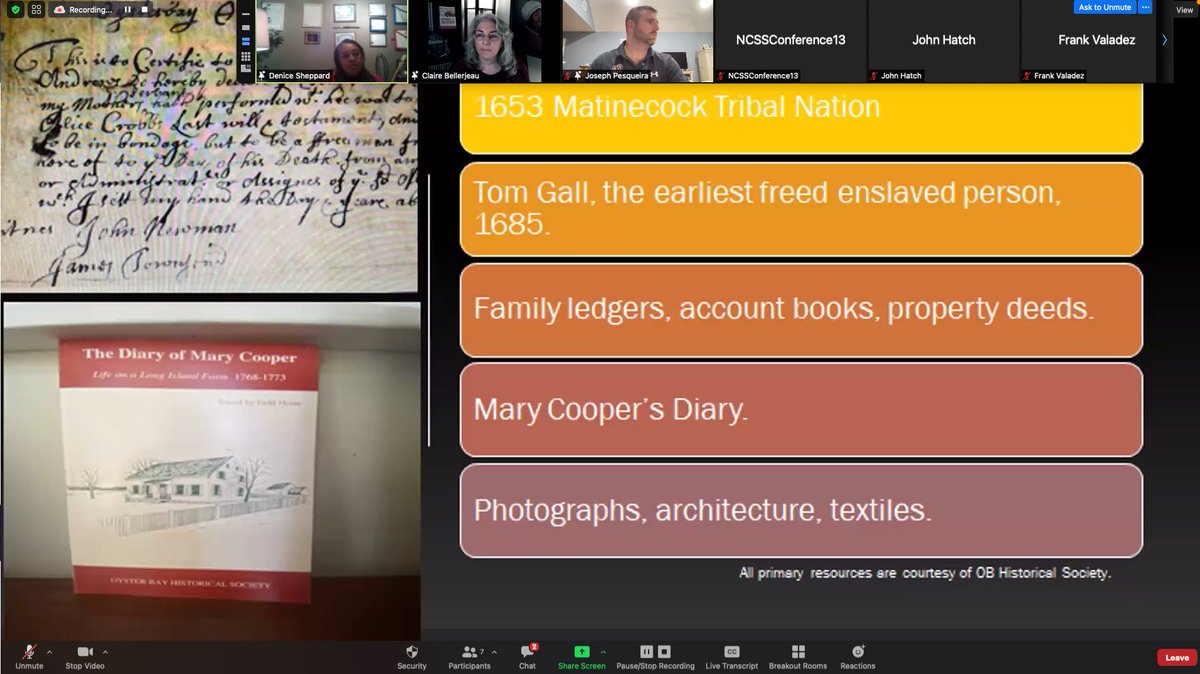Open share options arrow beside Share Screen
Image resolution: width=1200 pixels, height=674 pixels.
603,651
